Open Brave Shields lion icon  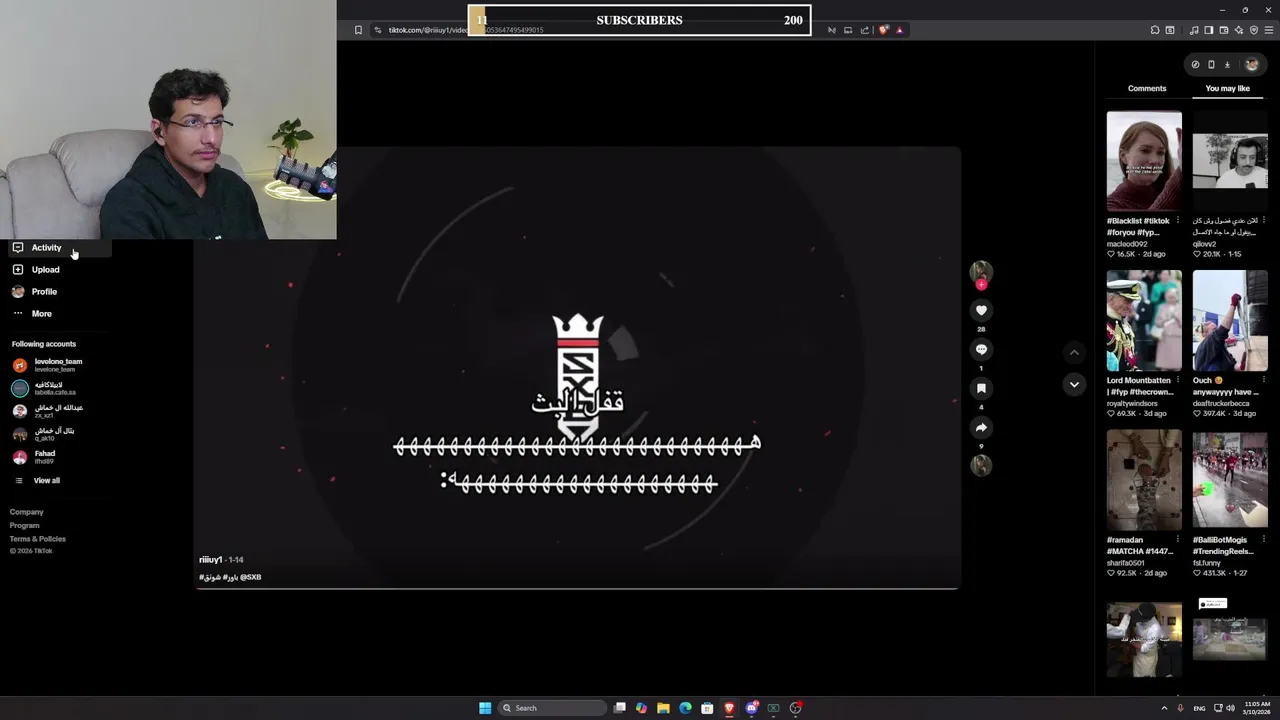tap(884, 30)
